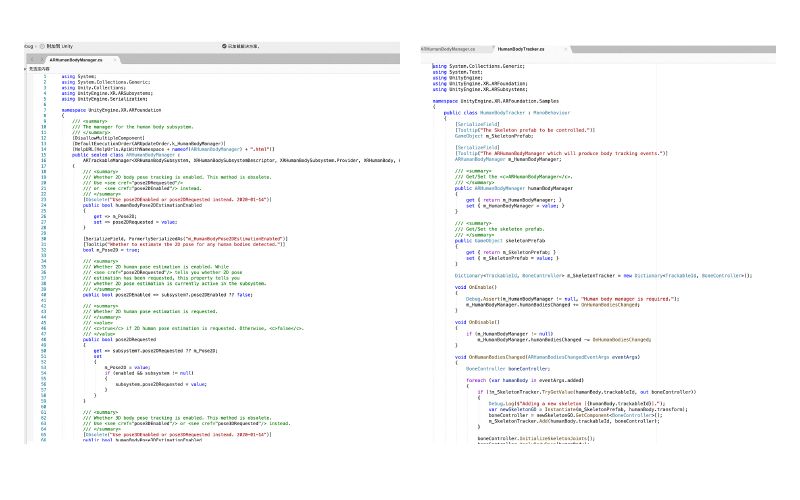Go forward with the right navigation arrow
800x500 pixels.
click(x=41, y=60)
